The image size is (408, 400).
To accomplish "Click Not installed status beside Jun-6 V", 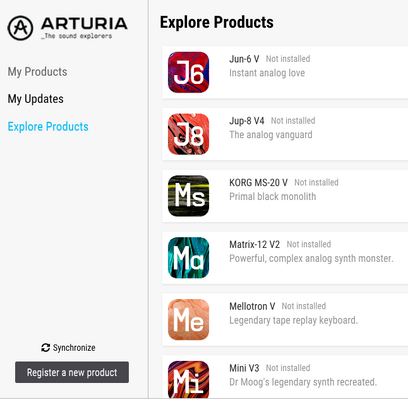I will (288, 59).
